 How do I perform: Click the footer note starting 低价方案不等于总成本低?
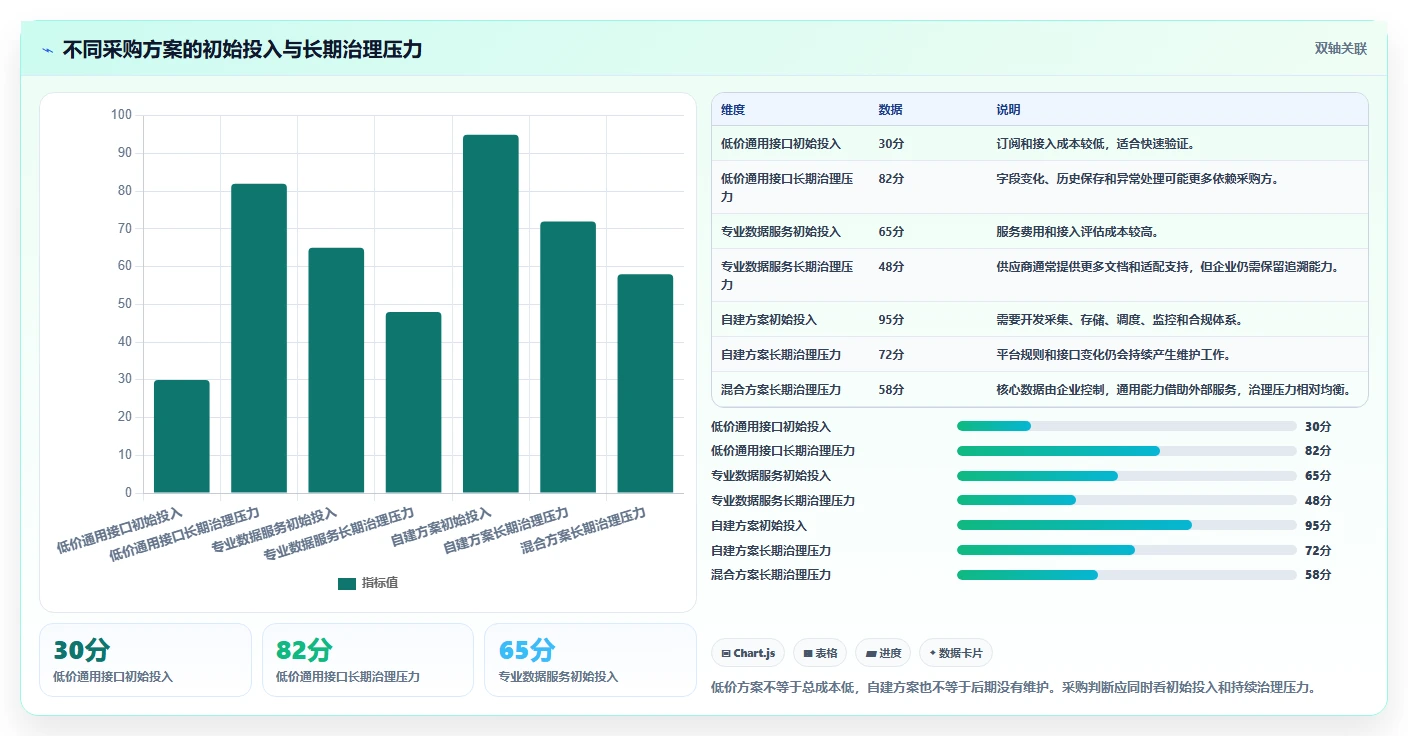[1013, 687]
